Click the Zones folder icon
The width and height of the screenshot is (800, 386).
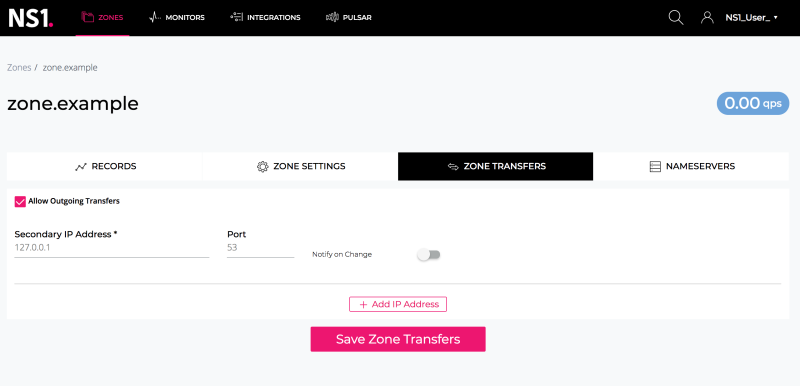(88, 17)
